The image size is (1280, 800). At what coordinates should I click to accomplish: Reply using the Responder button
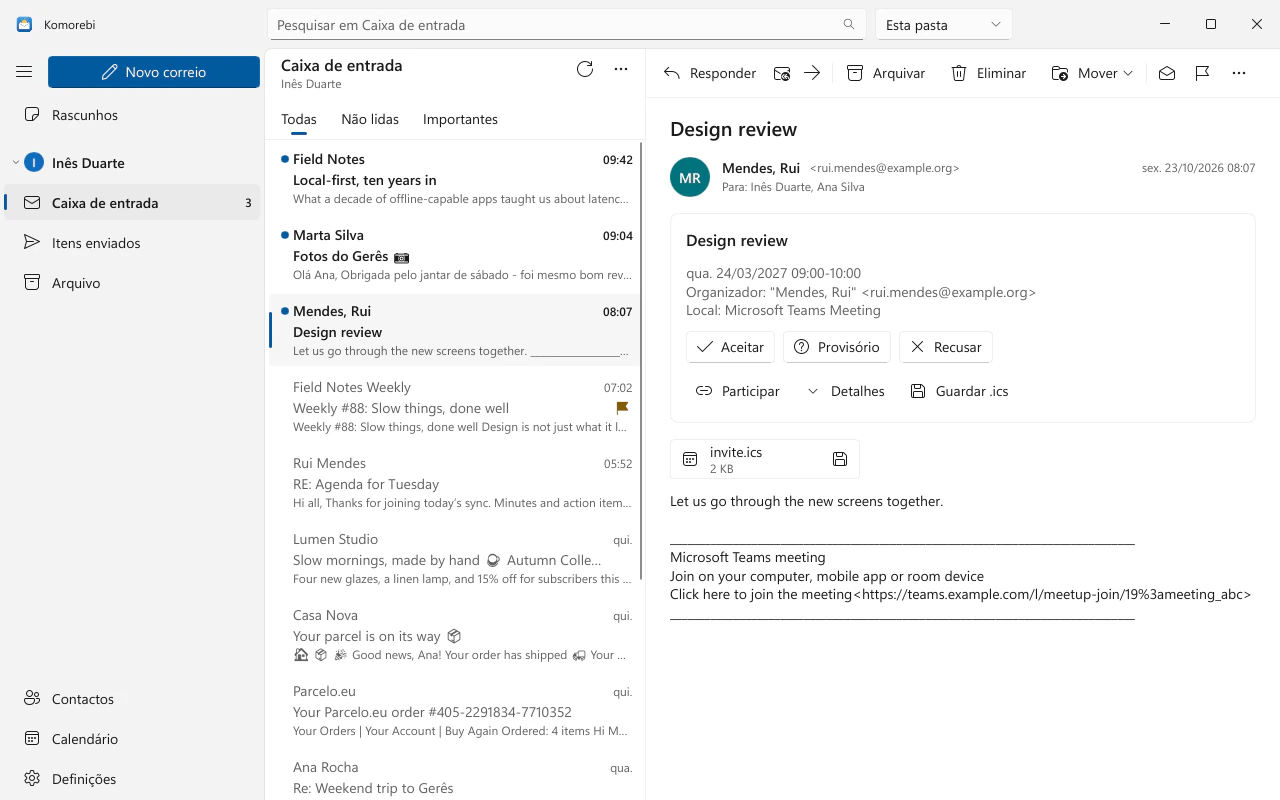pyautogui.click(x=710, y=73)
